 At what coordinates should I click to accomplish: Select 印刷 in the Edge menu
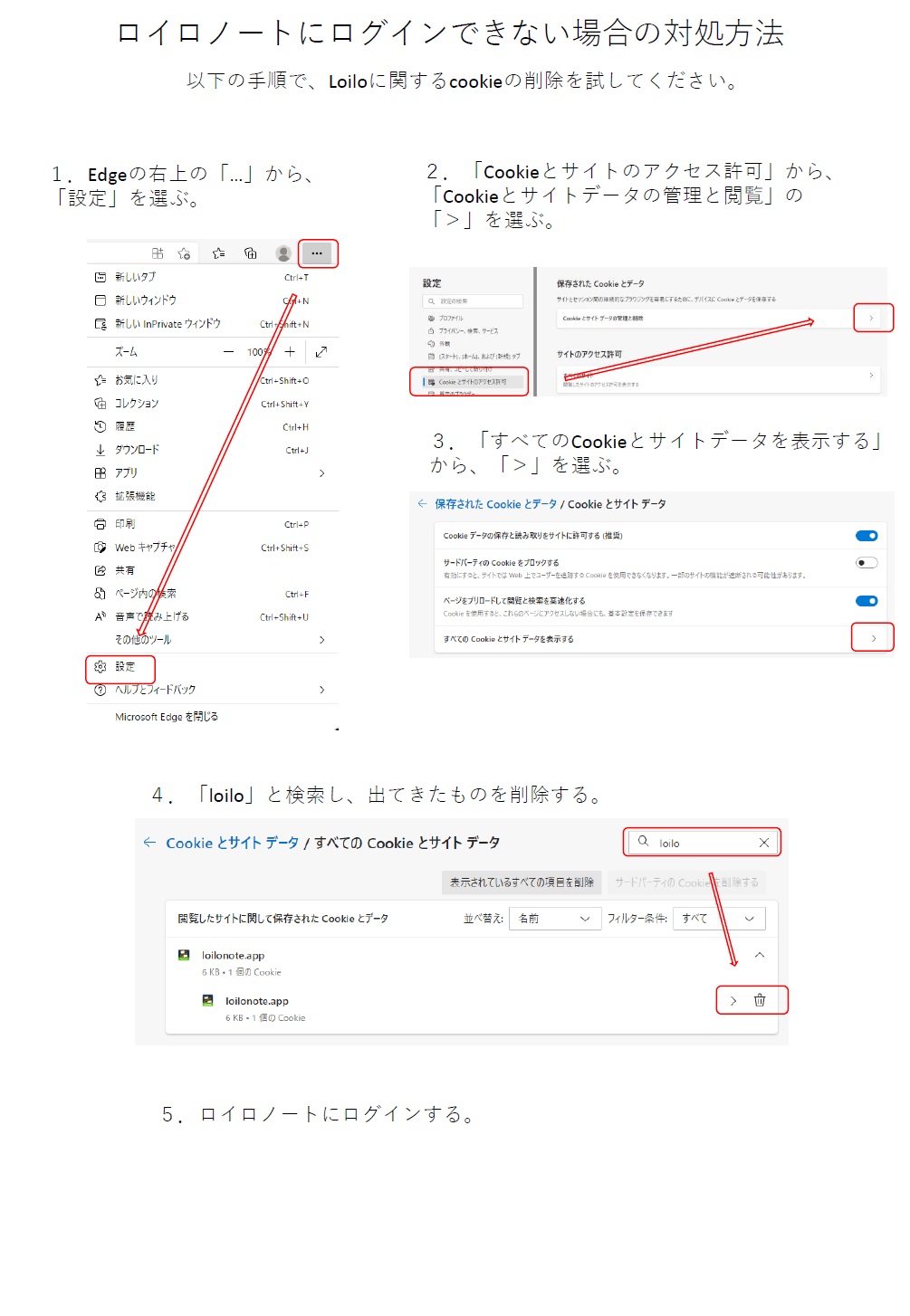point(213,524)
